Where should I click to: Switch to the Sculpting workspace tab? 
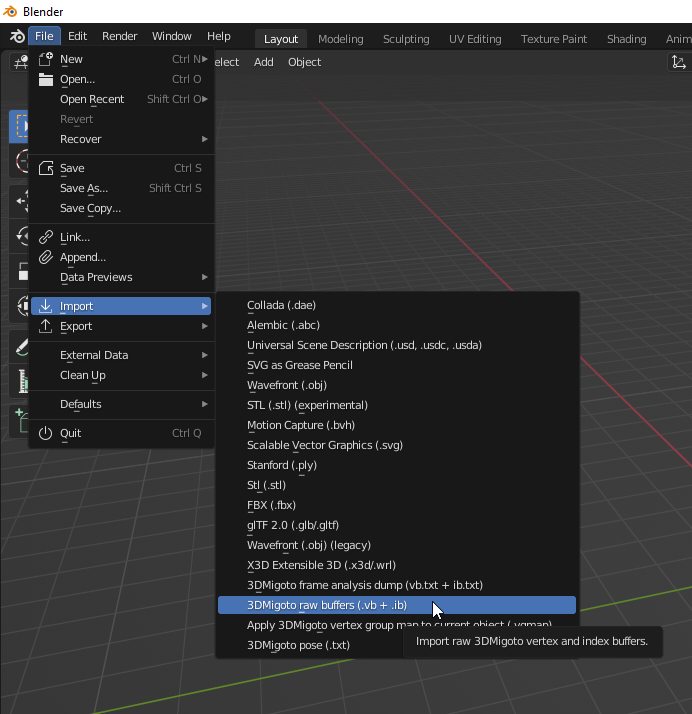pyautogui.click(x=406, y=39)
